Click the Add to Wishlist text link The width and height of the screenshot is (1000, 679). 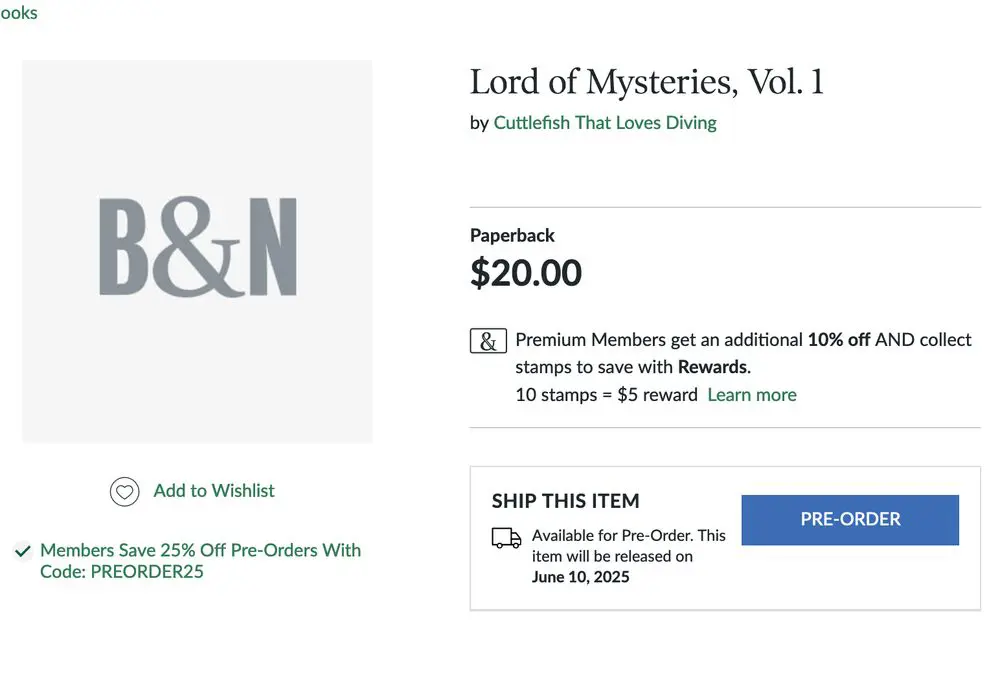[214, 491]
